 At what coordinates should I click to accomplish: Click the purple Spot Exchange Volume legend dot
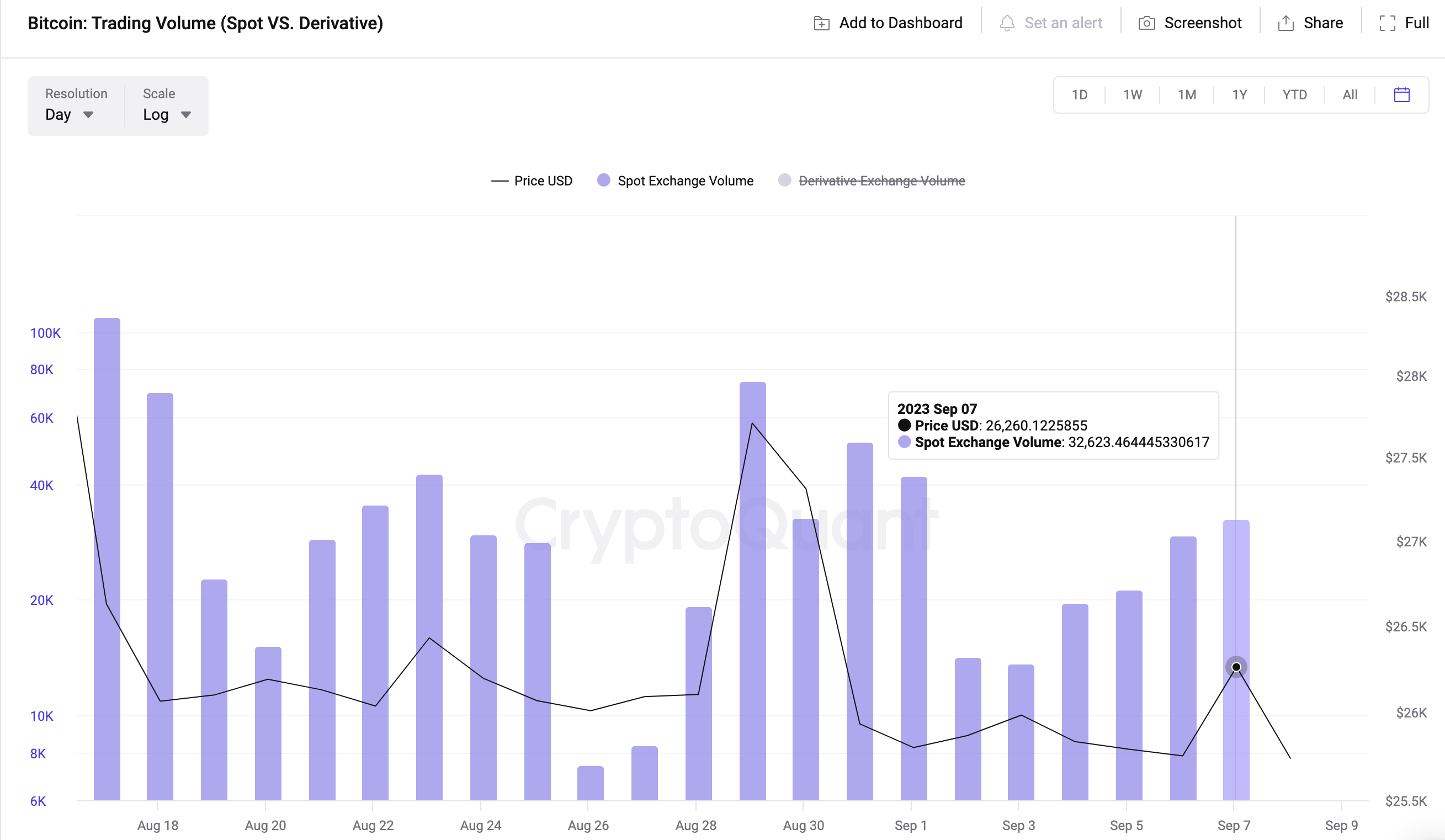603,180
